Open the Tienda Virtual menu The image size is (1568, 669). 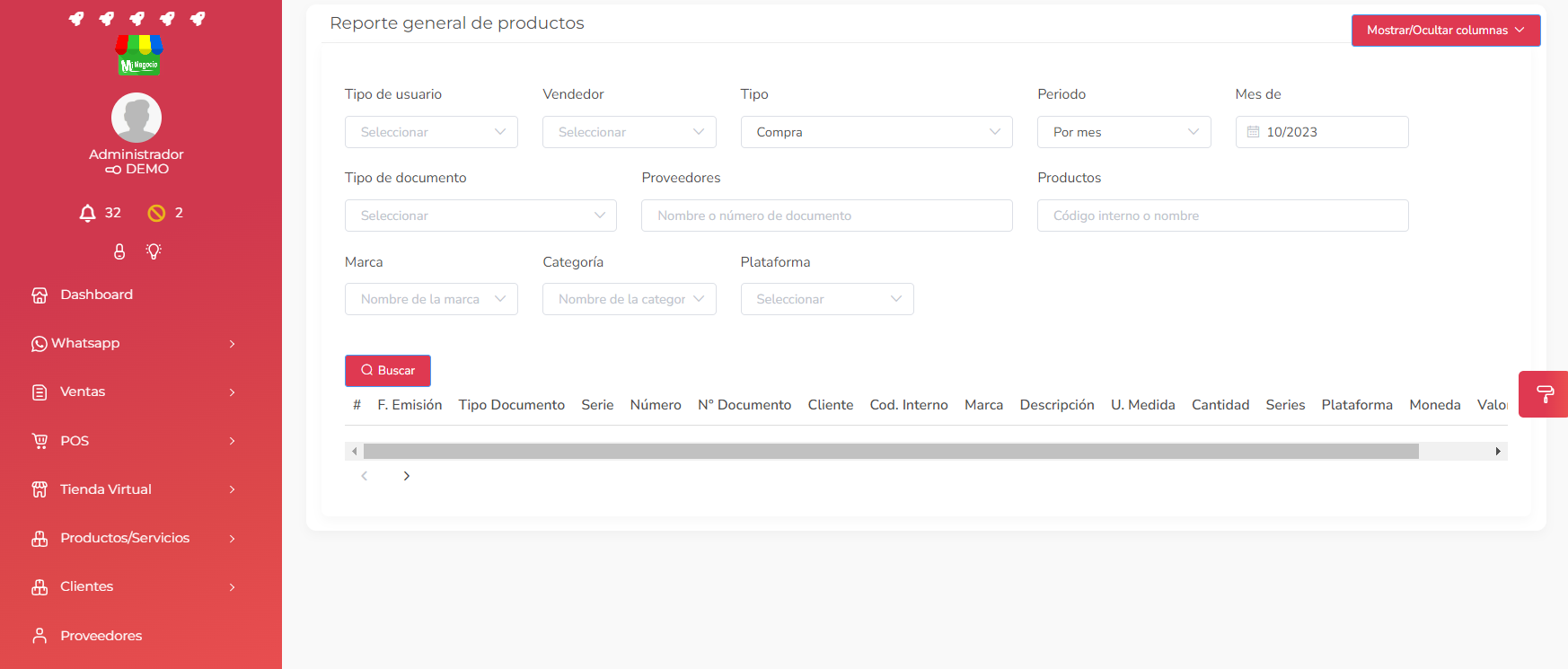106,489
